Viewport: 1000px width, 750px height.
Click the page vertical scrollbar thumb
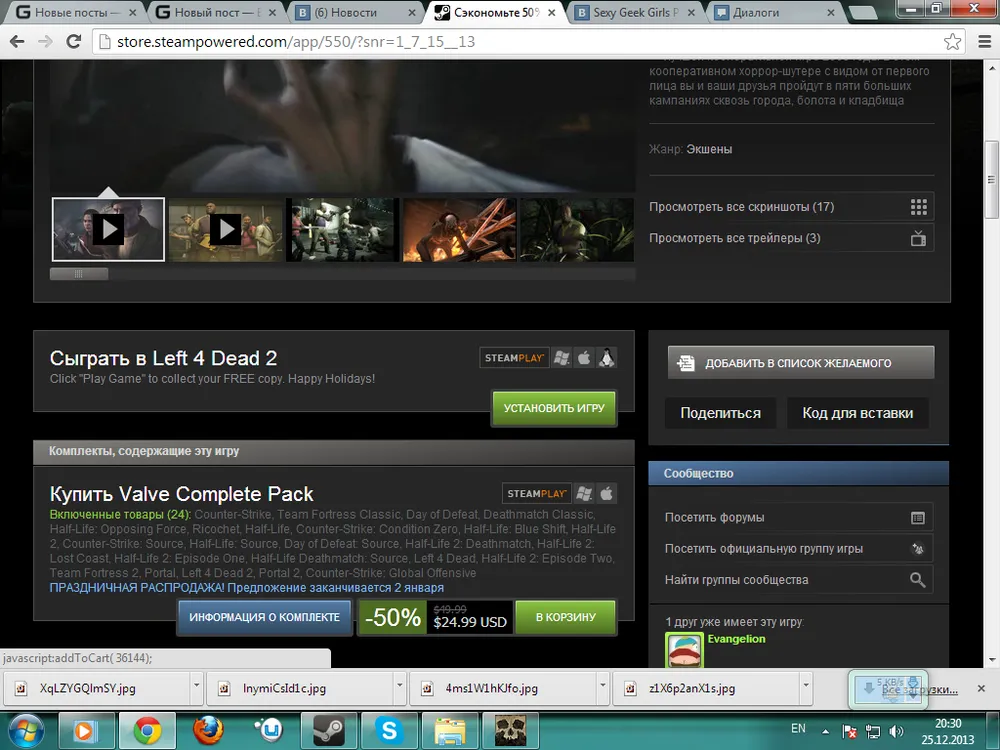(x=992, y=179)
